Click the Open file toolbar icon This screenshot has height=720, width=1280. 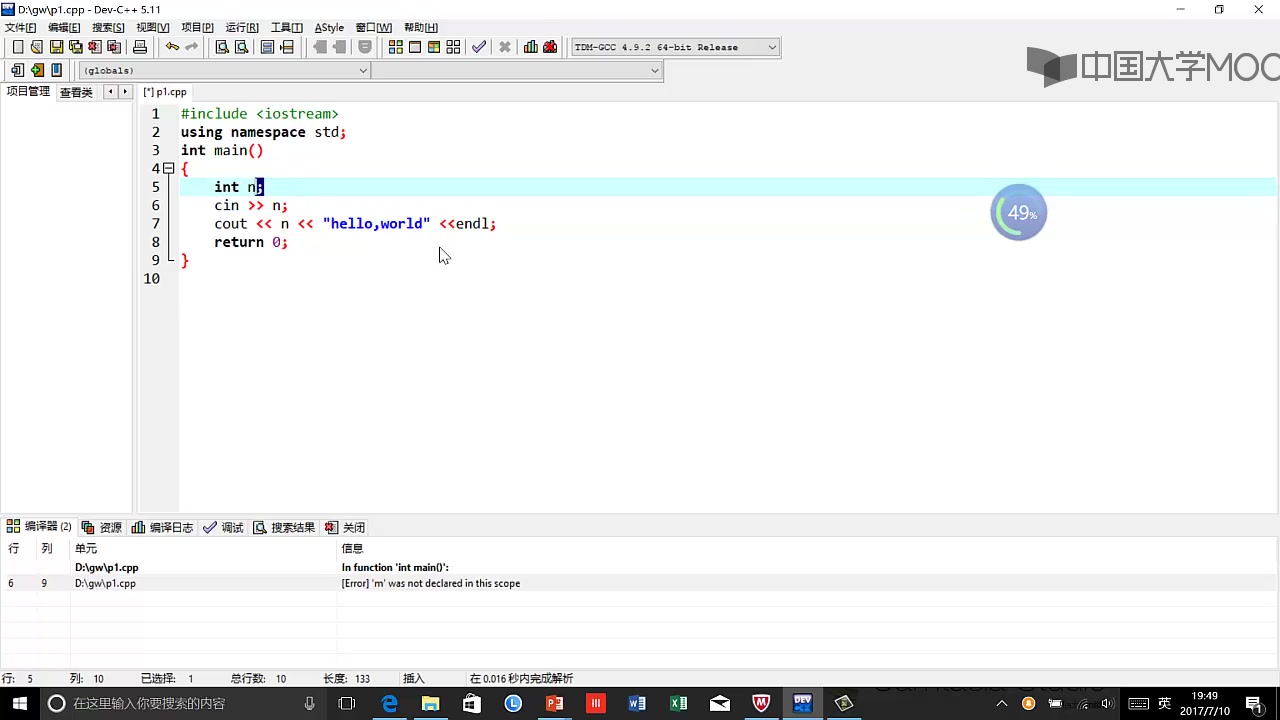[x=37, y=47]
